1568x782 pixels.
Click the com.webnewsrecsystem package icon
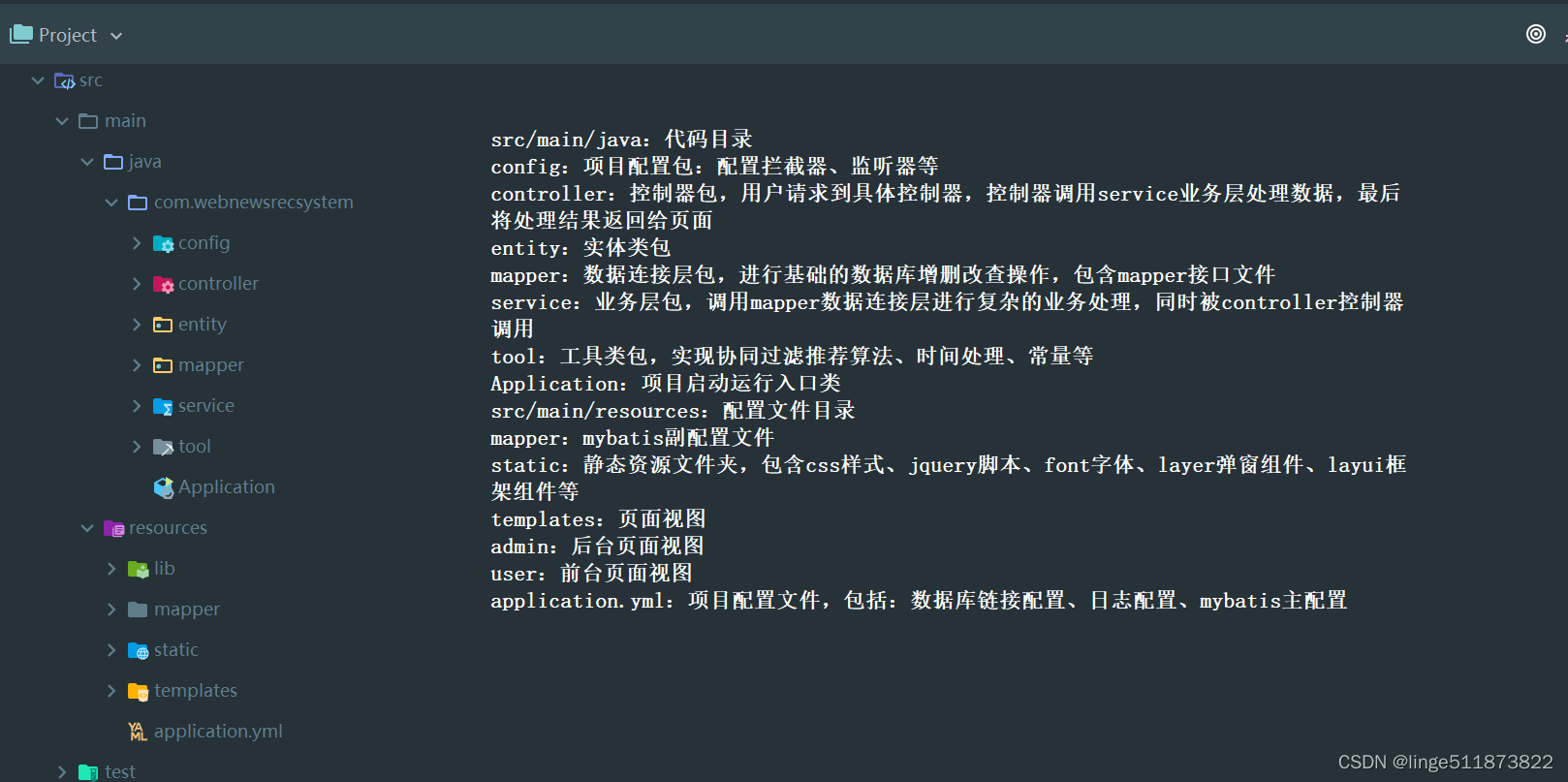(138, 203)
